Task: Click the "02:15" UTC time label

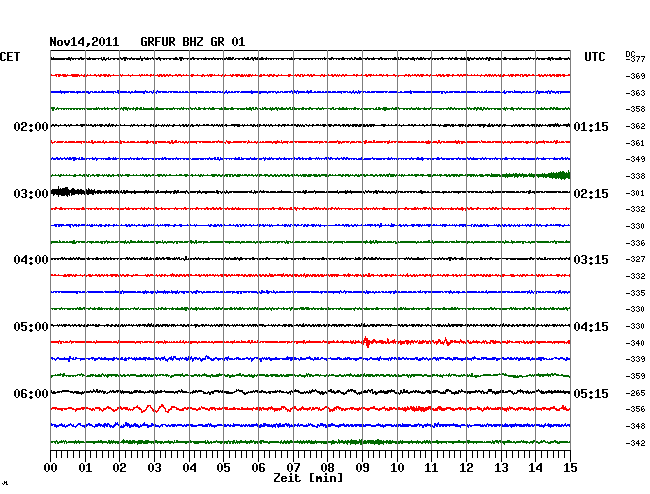Action: [591, 194]
